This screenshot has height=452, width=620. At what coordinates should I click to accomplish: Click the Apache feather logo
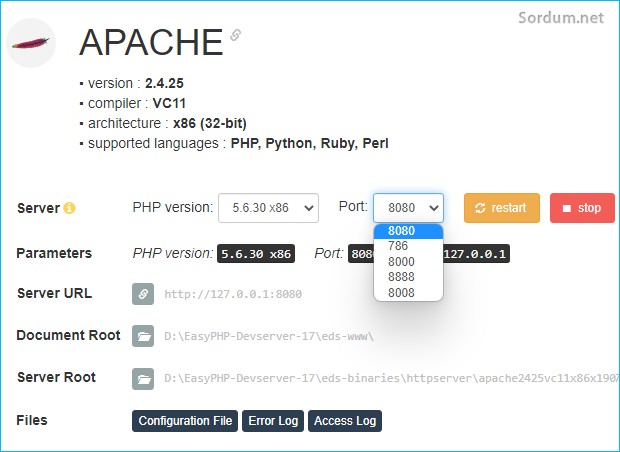pyautogui.click(x=31, y=43)
